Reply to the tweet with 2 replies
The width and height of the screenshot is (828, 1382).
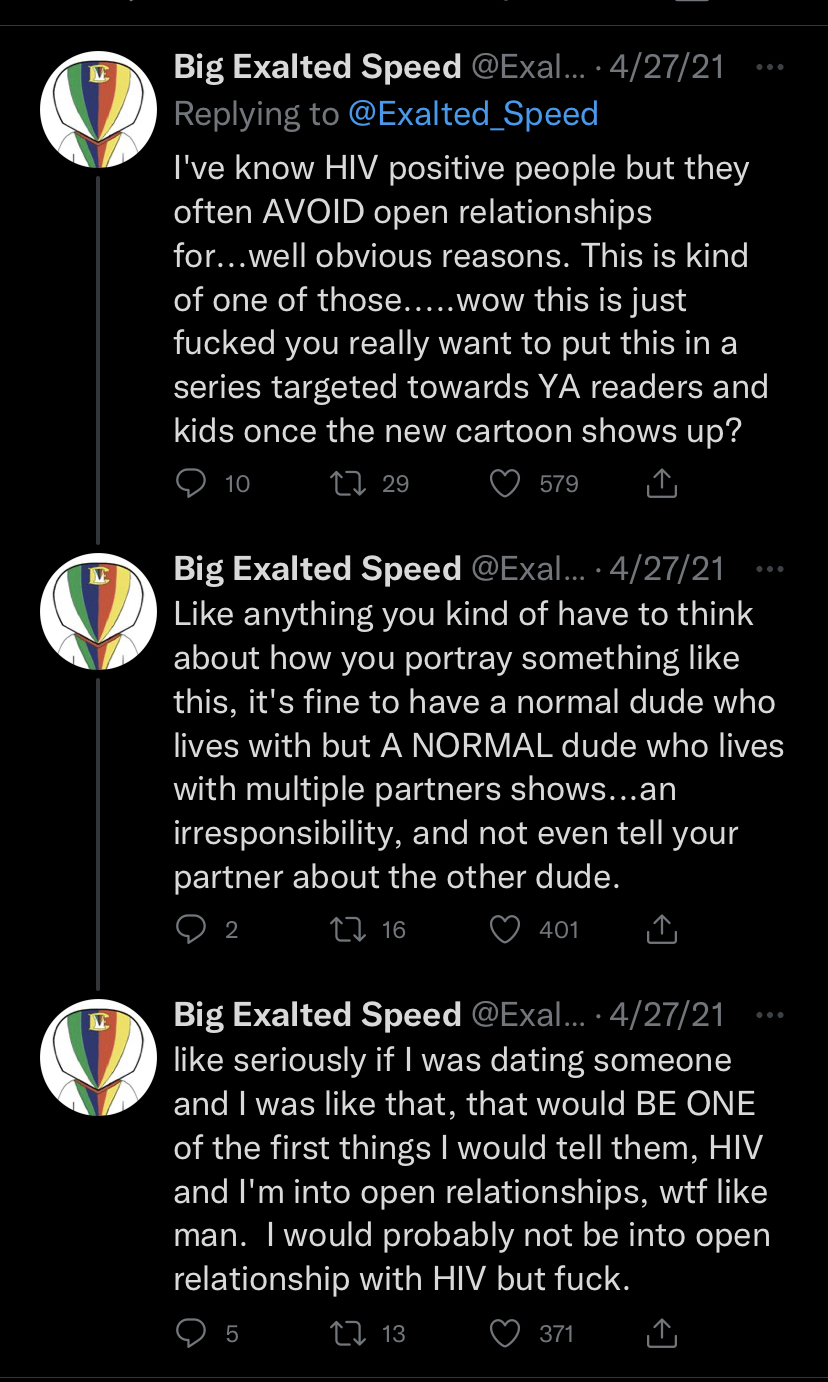pos(190,930)
